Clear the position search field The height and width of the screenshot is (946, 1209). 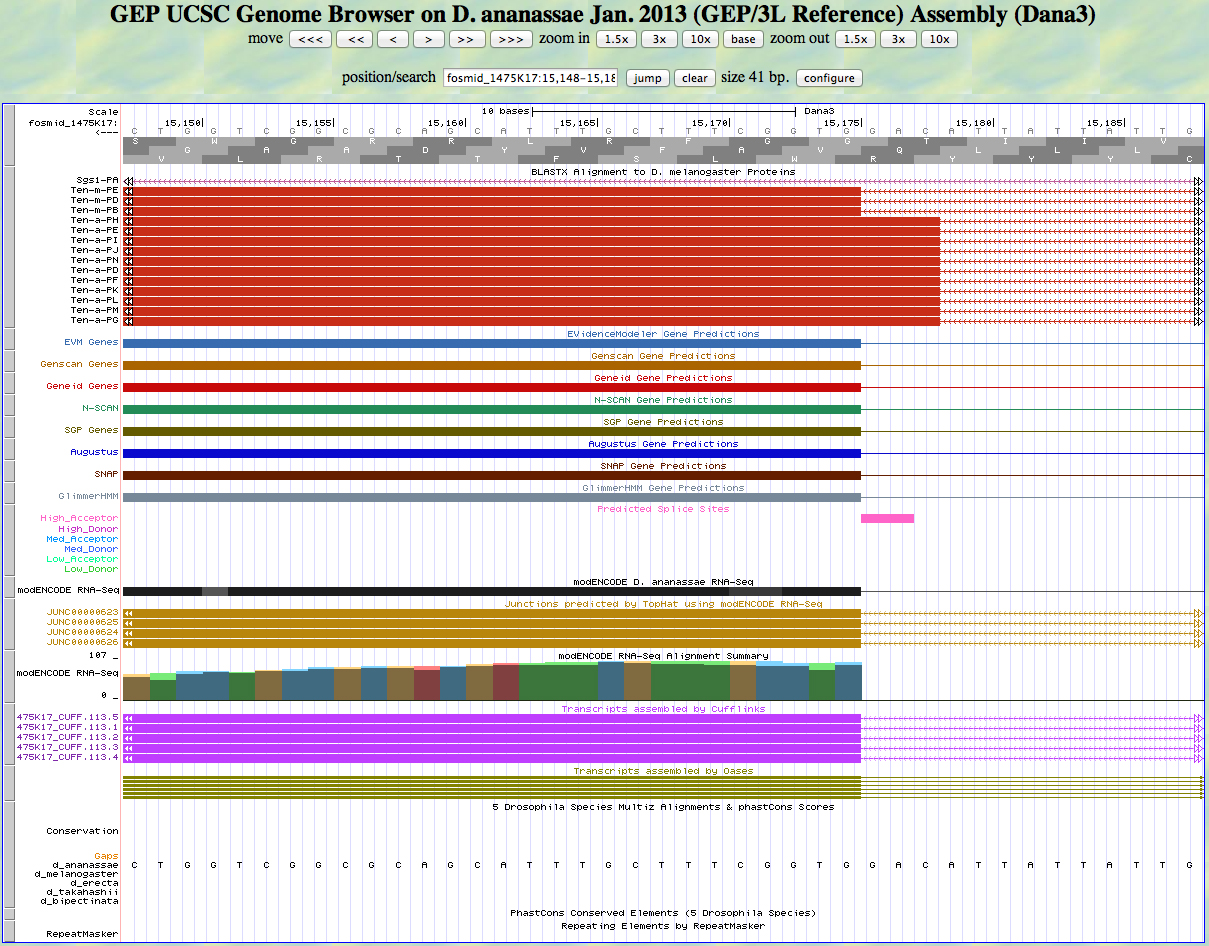[695, 78]
